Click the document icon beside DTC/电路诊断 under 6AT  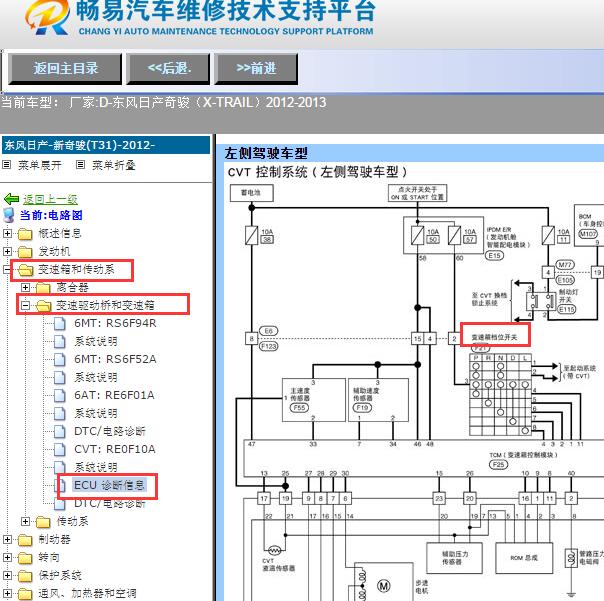pyautogui.click(x=60, y=431)
